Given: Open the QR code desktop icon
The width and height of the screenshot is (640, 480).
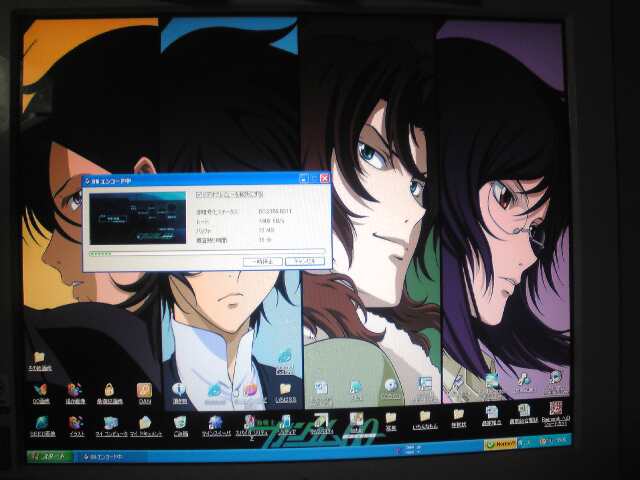Looking at the screenshot, I should (x=556, y=413).
